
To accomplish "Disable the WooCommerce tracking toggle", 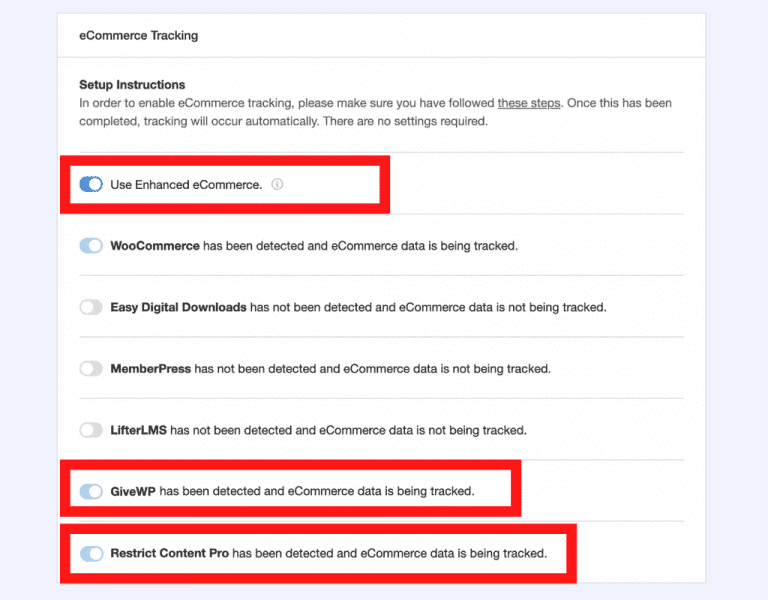I will point(91,245).
